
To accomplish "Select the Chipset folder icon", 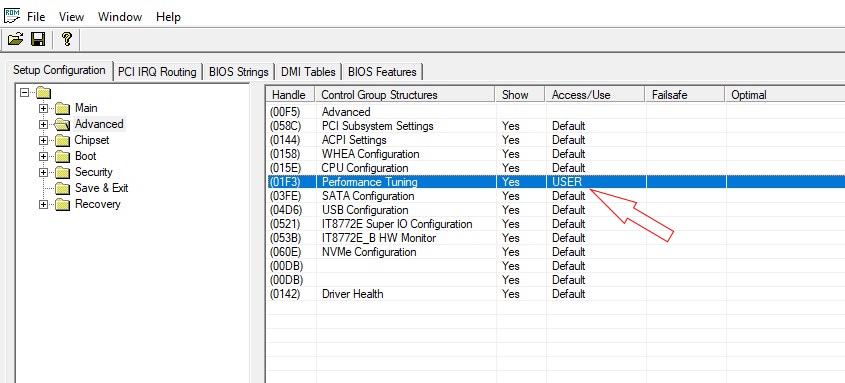I will click(63, 141).
